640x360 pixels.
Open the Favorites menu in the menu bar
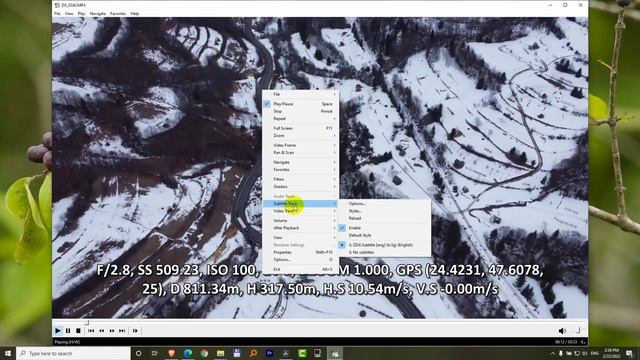pos(118,13)
